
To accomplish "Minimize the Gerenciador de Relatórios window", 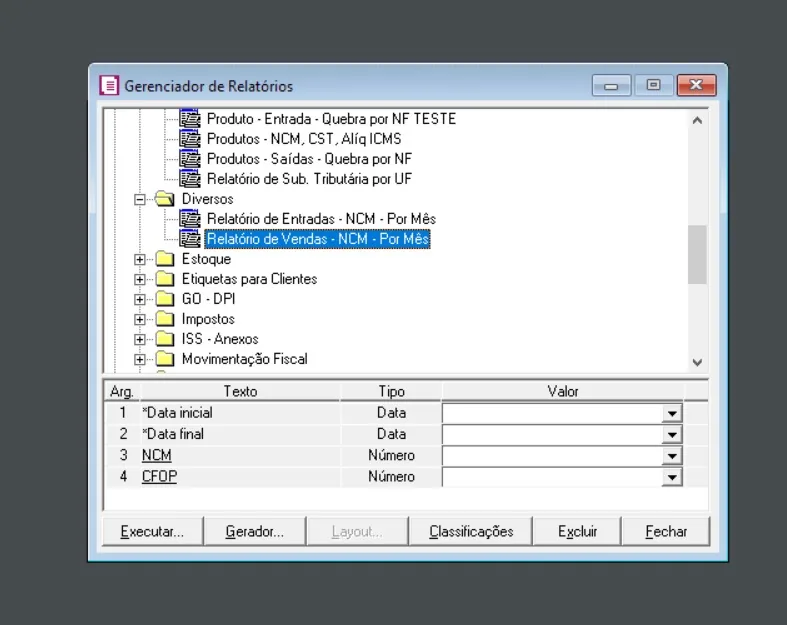I will click(x=611, y=85).
